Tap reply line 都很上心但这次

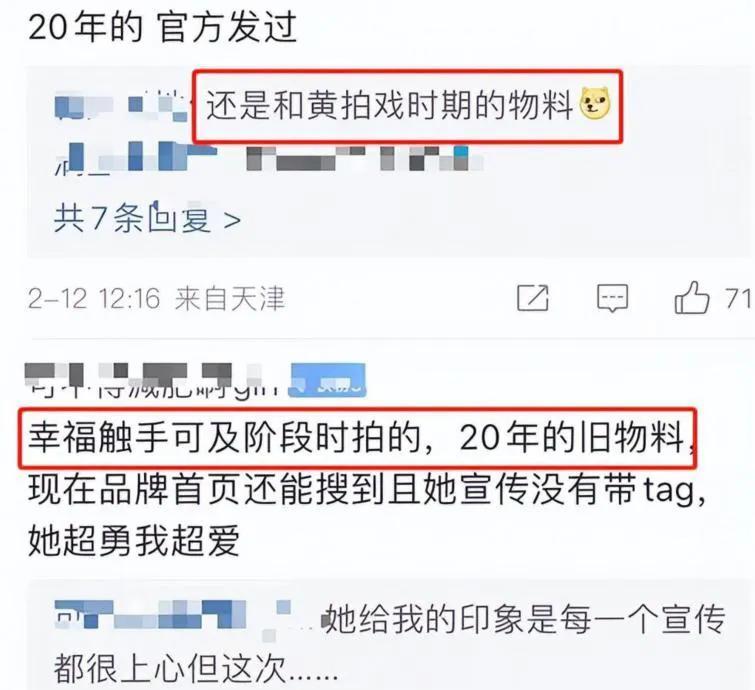tap(195, 669)
